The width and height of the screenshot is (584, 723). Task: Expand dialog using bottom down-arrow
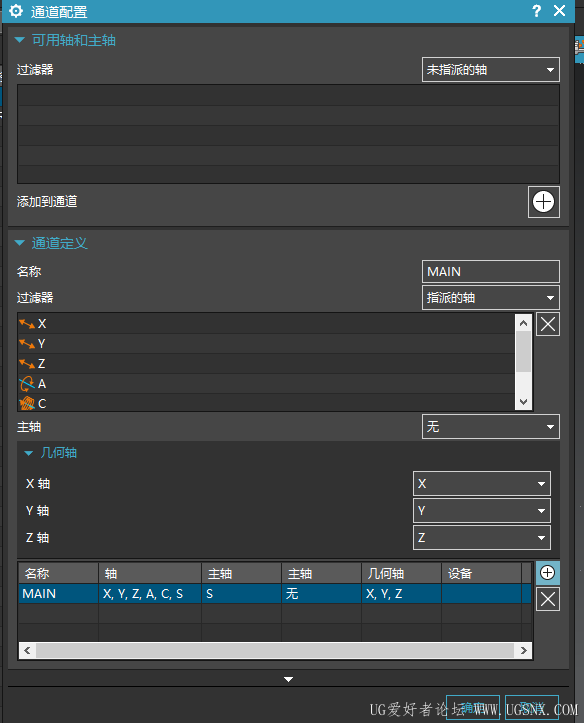[x=289, y=679]
